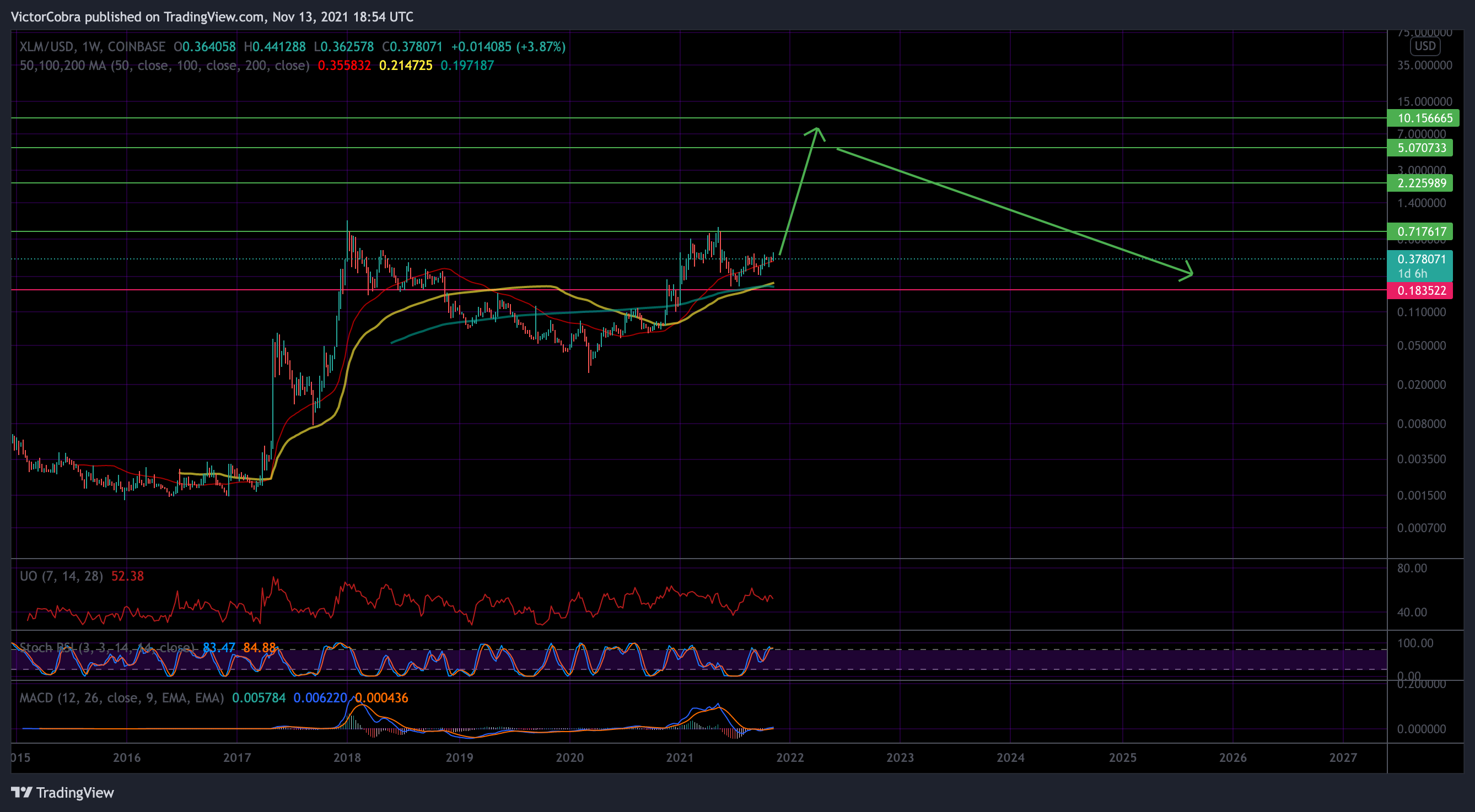This screenshot has width=1475, height=812.
Task: Click the MACD (12, 26, close, 9) label
Action: click(122, 698)
